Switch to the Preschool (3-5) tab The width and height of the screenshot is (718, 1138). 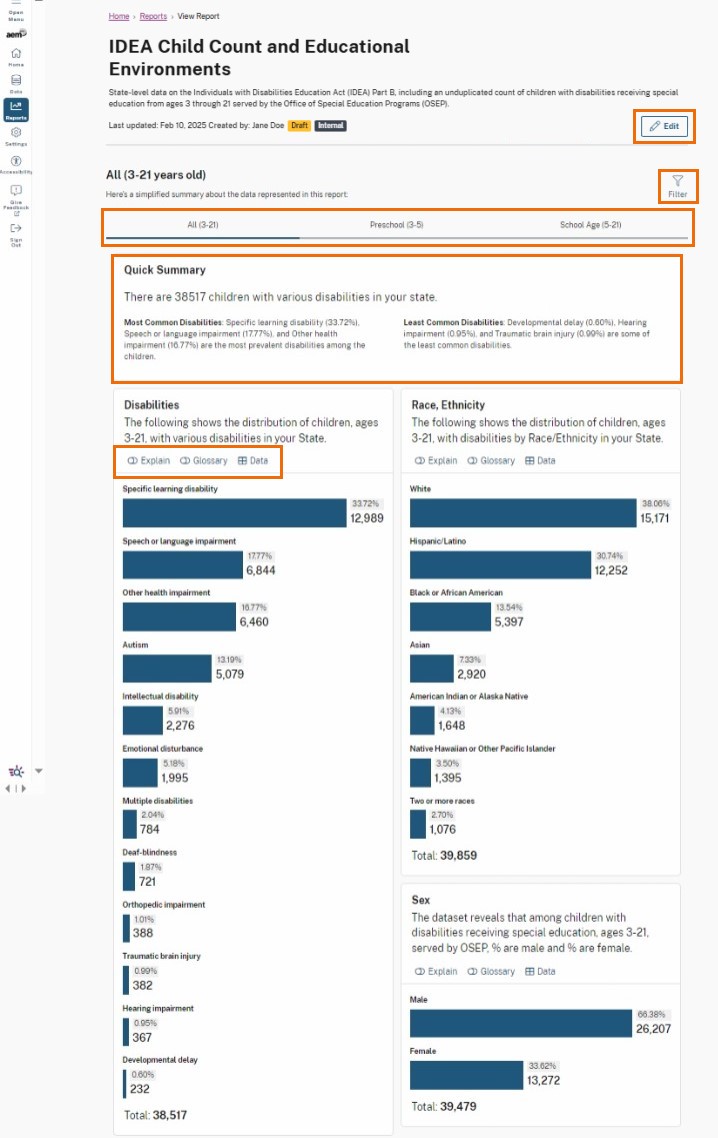click(397, 226)
